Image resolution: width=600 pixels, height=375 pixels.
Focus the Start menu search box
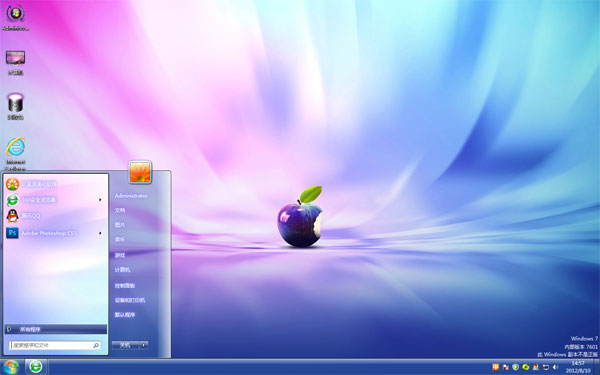55,345
